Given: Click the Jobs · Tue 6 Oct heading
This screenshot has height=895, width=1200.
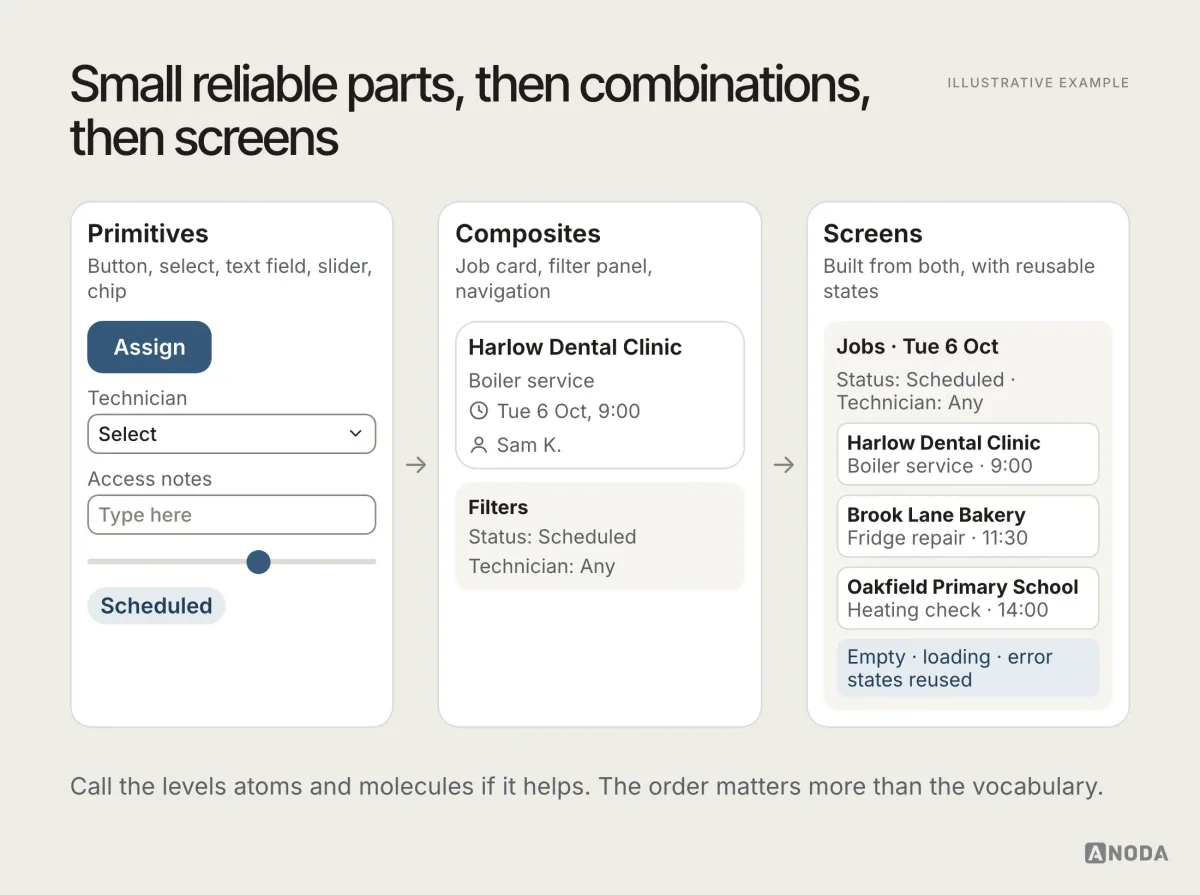Looking at the screenshot, I should [x=917, y=347].
